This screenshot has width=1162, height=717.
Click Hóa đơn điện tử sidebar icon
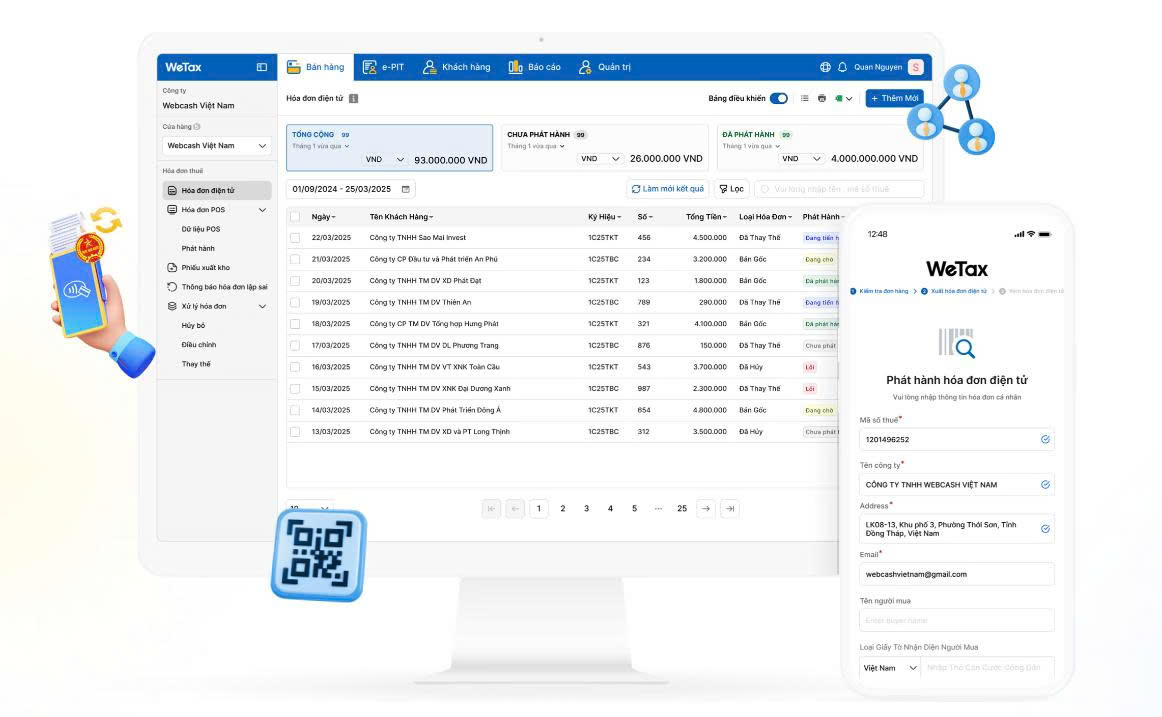coord(172,191)
